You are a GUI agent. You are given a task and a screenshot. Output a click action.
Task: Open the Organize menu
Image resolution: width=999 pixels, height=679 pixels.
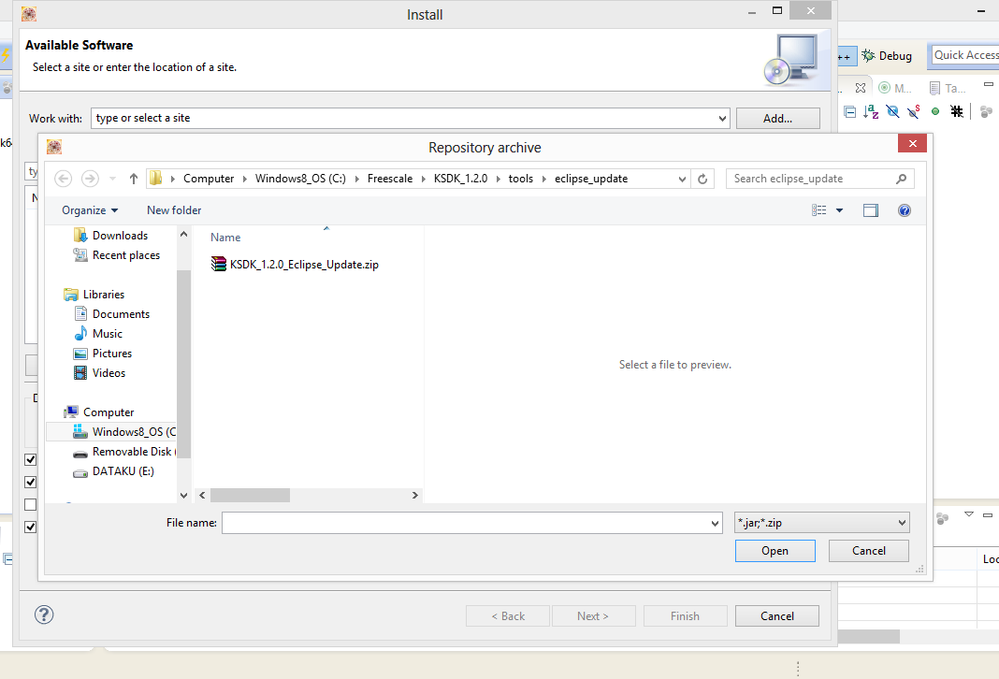[x=90, y=210]
